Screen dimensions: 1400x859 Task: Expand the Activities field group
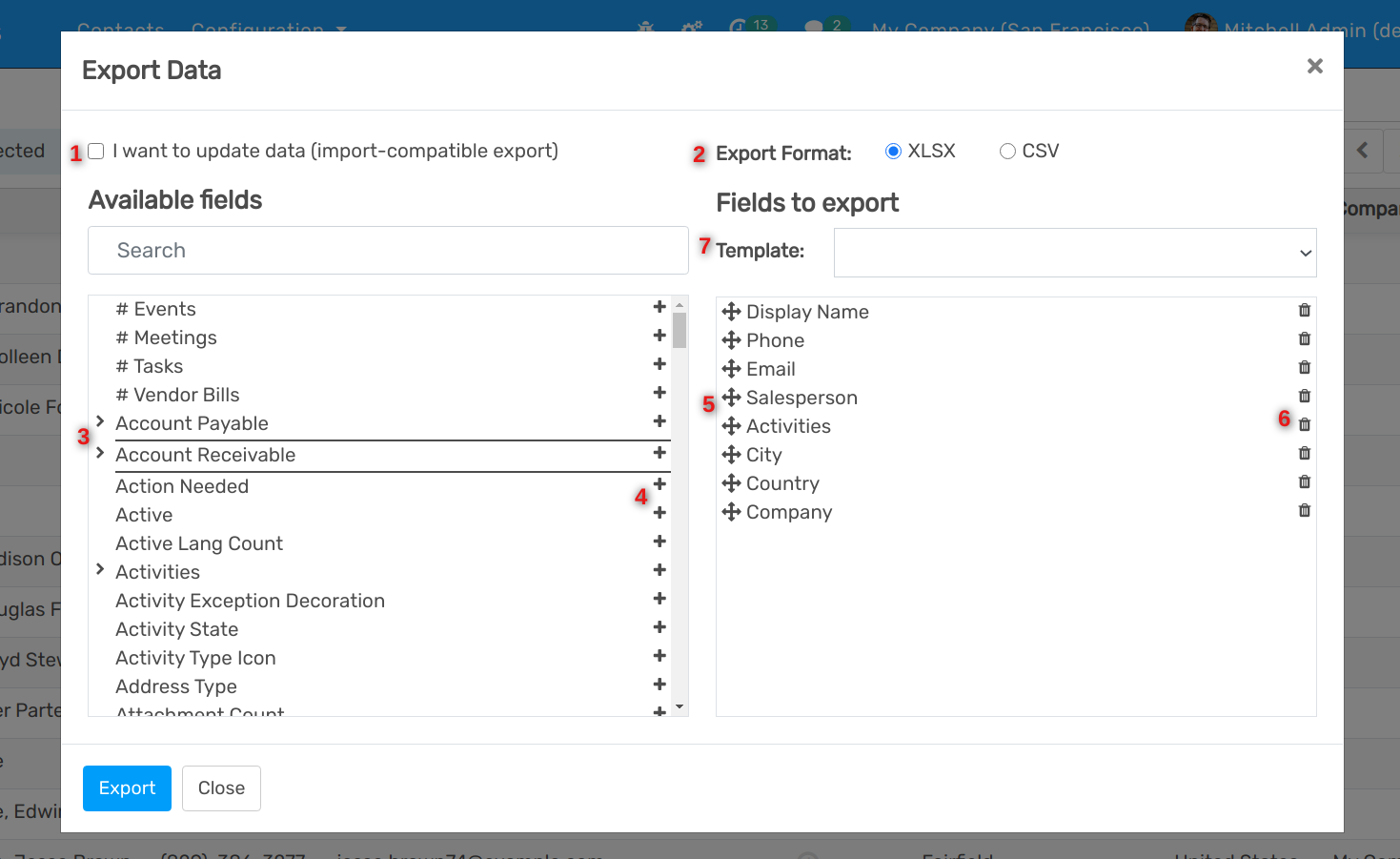point(99,569)
